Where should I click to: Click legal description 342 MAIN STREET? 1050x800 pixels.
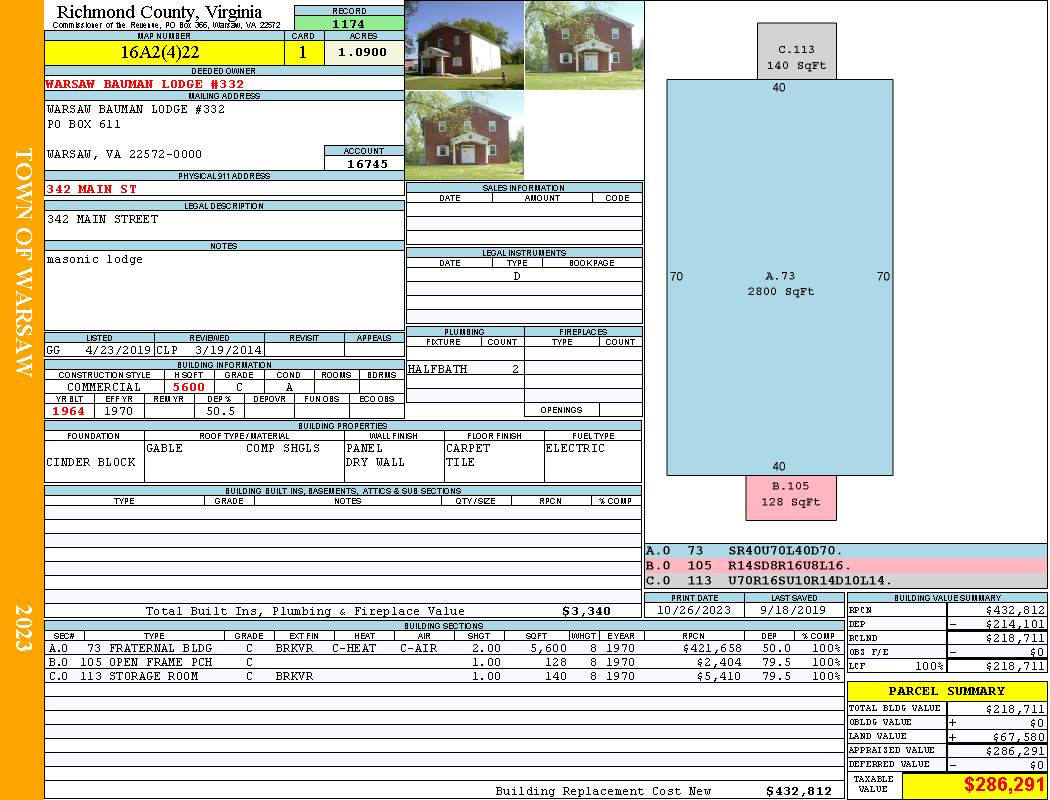[102, 219]
